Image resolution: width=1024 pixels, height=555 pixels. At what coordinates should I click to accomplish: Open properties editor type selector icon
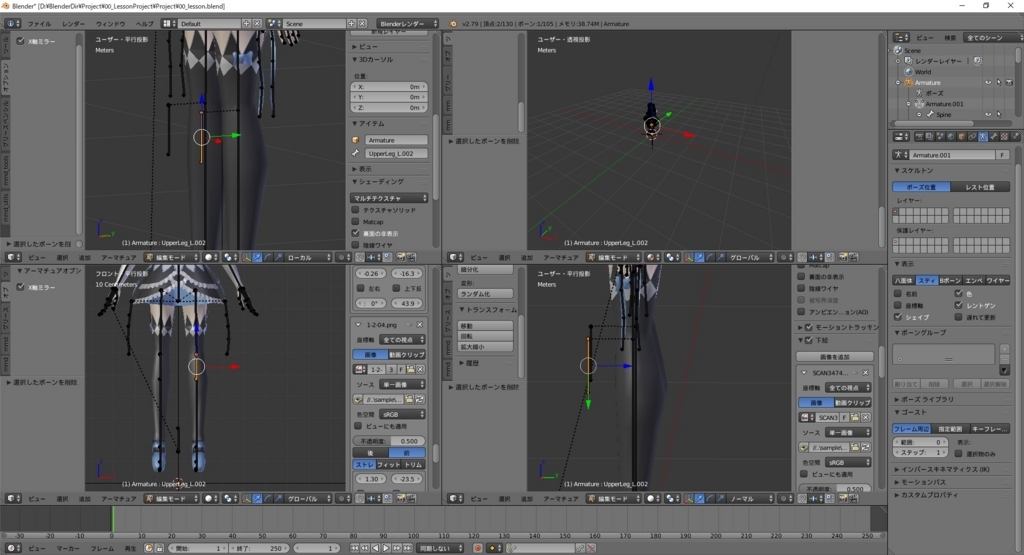click(x=901, y=136)
